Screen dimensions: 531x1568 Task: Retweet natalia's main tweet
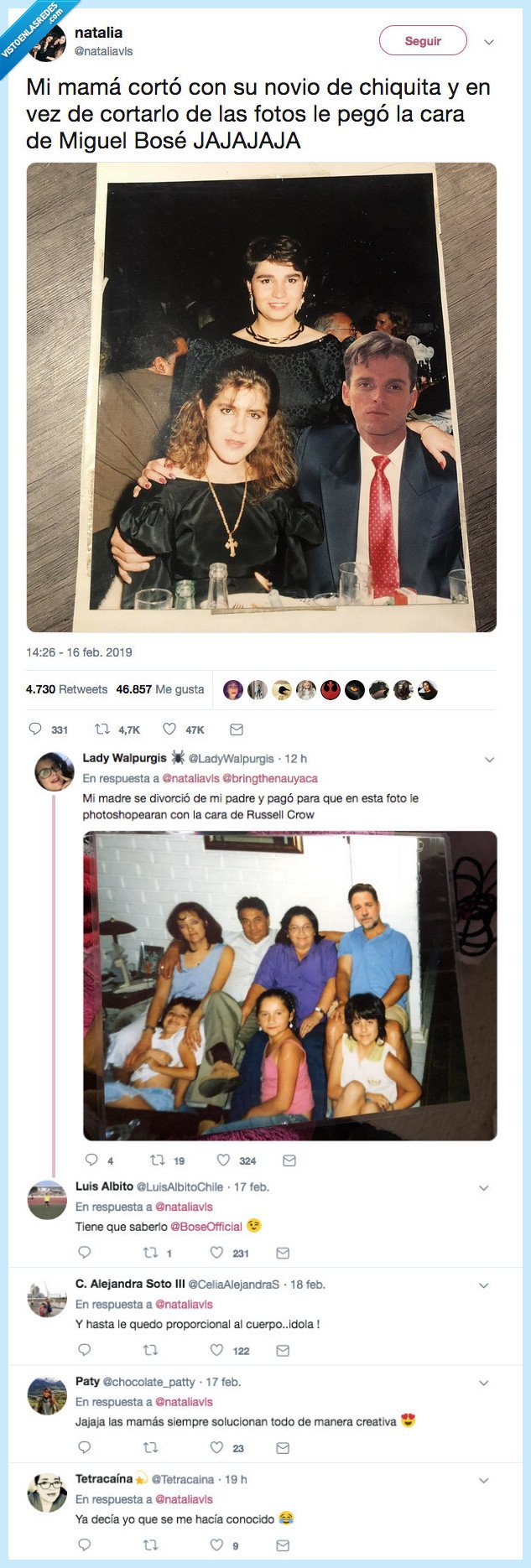pos(102,729)
